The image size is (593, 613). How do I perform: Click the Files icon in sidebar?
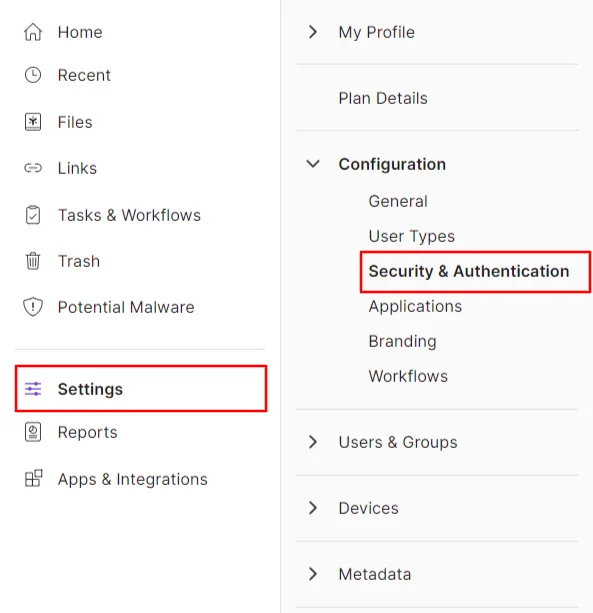[33, 122]
